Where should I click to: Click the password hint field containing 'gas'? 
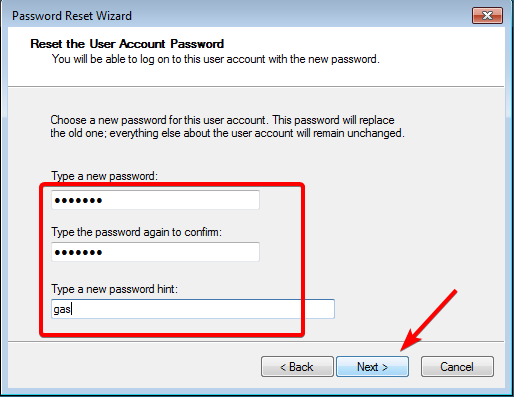pyautogui.click(x=193, y=309)
